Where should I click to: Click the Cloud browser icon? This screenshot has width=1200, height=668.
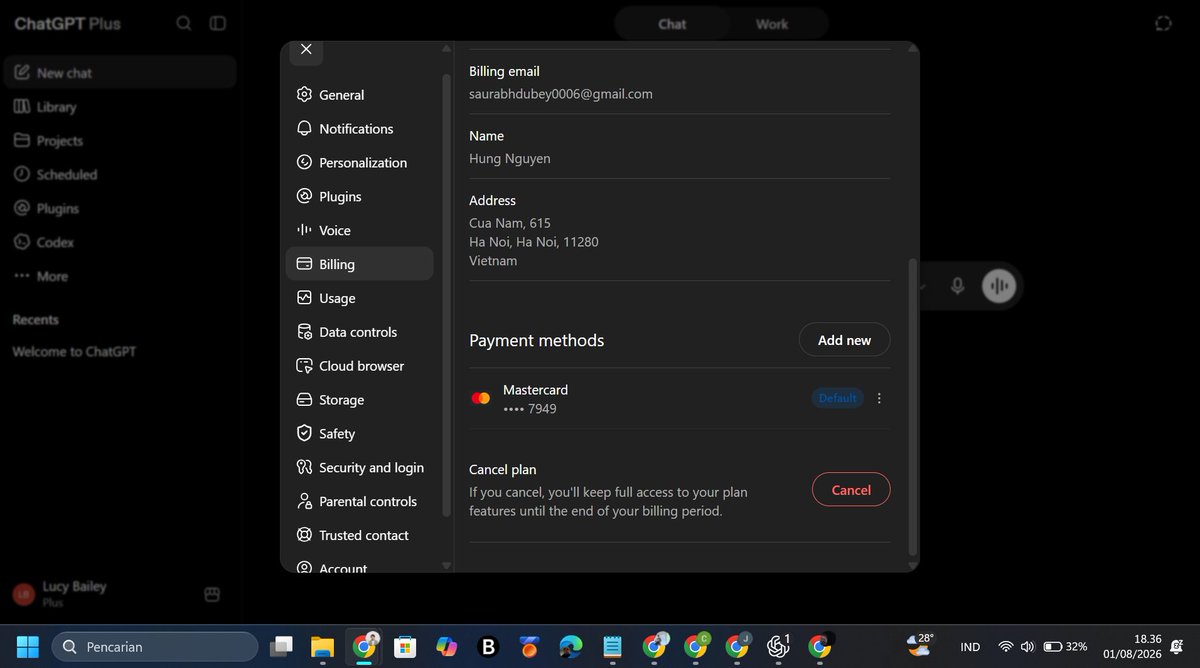[305, 366]
